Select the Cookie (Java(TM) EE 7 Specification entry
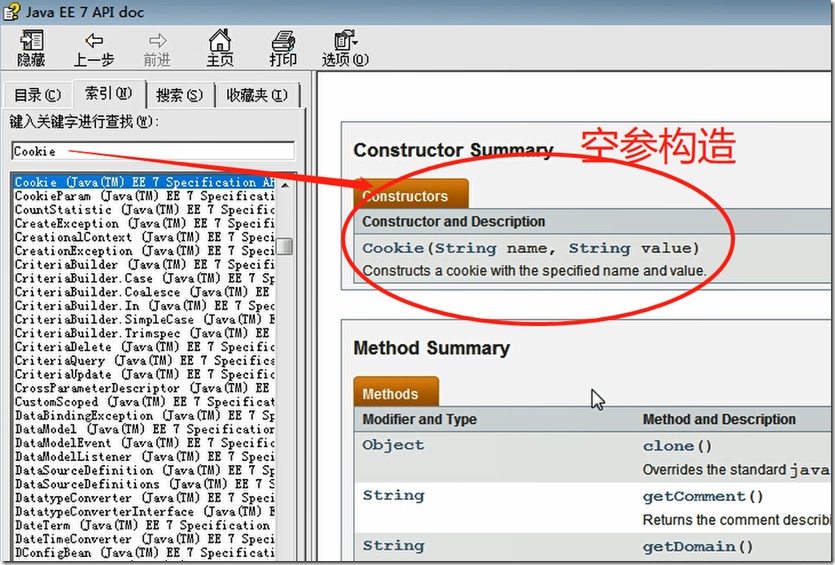Image resolution: width=835 pixels, height=565 pixels. [144, 182]
